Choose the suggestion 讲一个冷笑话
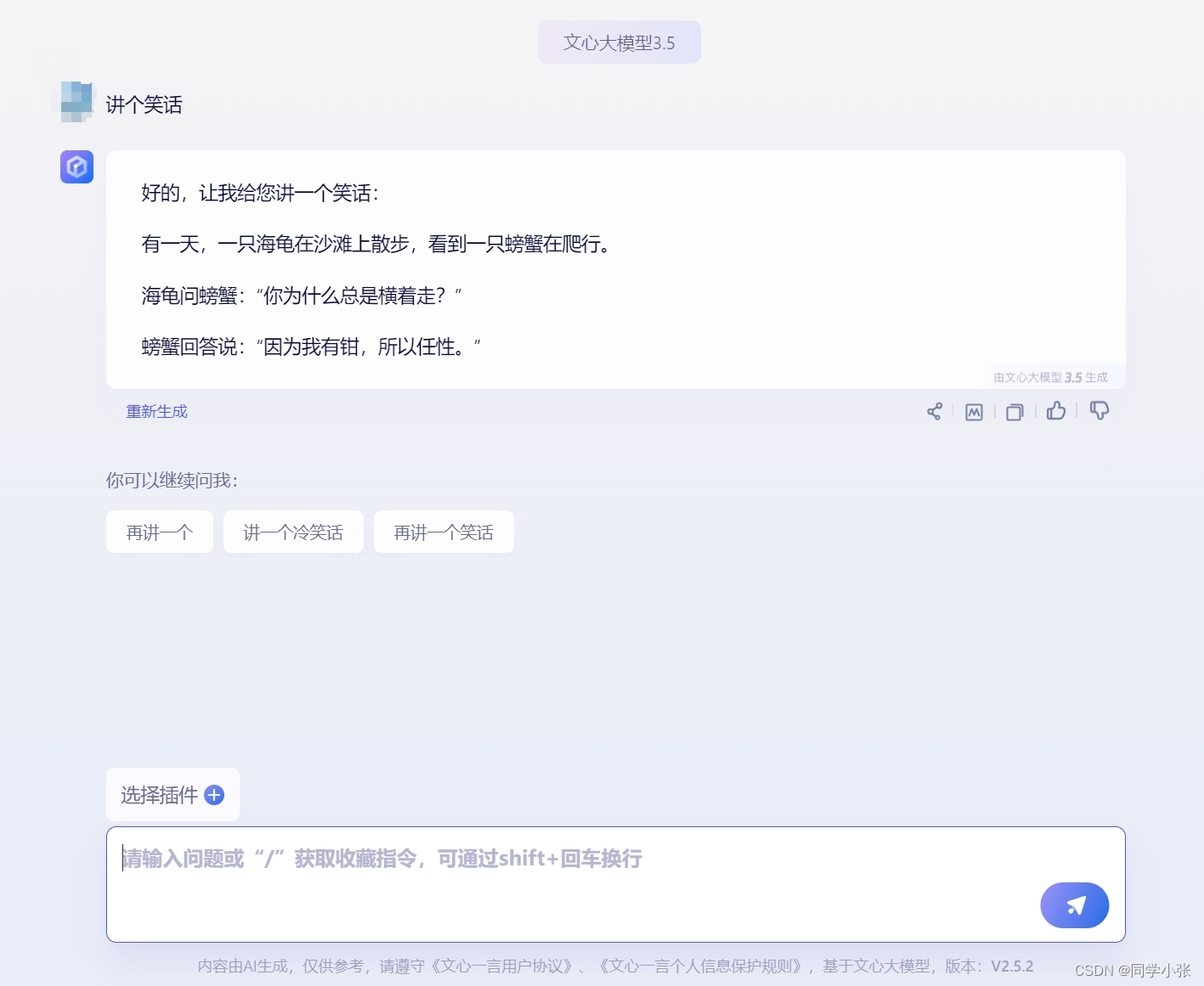Viewport: 1204px width, 986px height. pyautogui.click(x=293, y=532)
